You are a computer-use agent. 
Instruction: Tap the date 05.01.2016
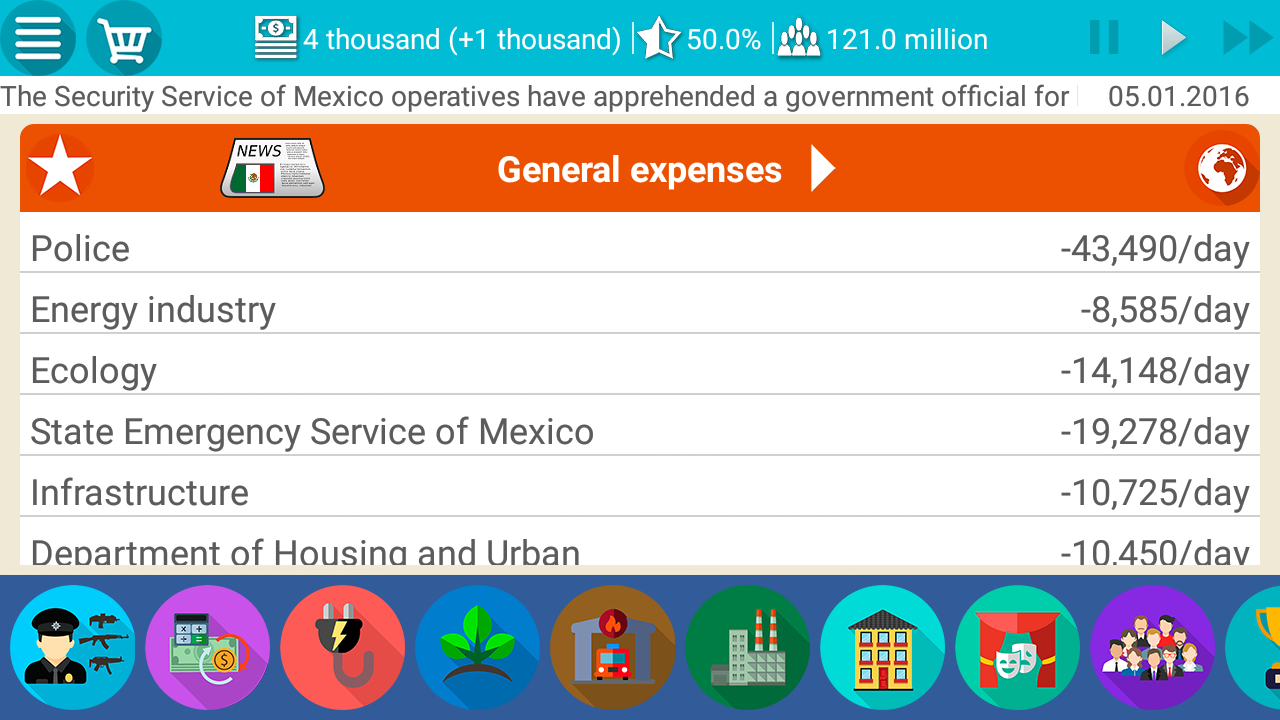coord(1179,97)
